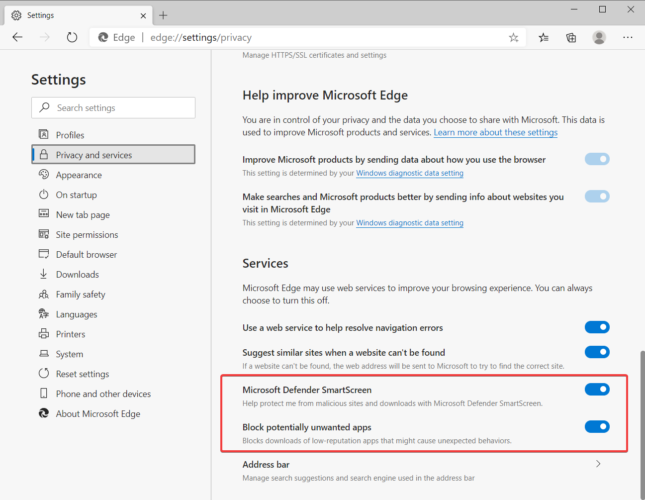Open first Windows diagnostic data setting link
This screenshot has width=645, height=500.
(x=410, y=173)
